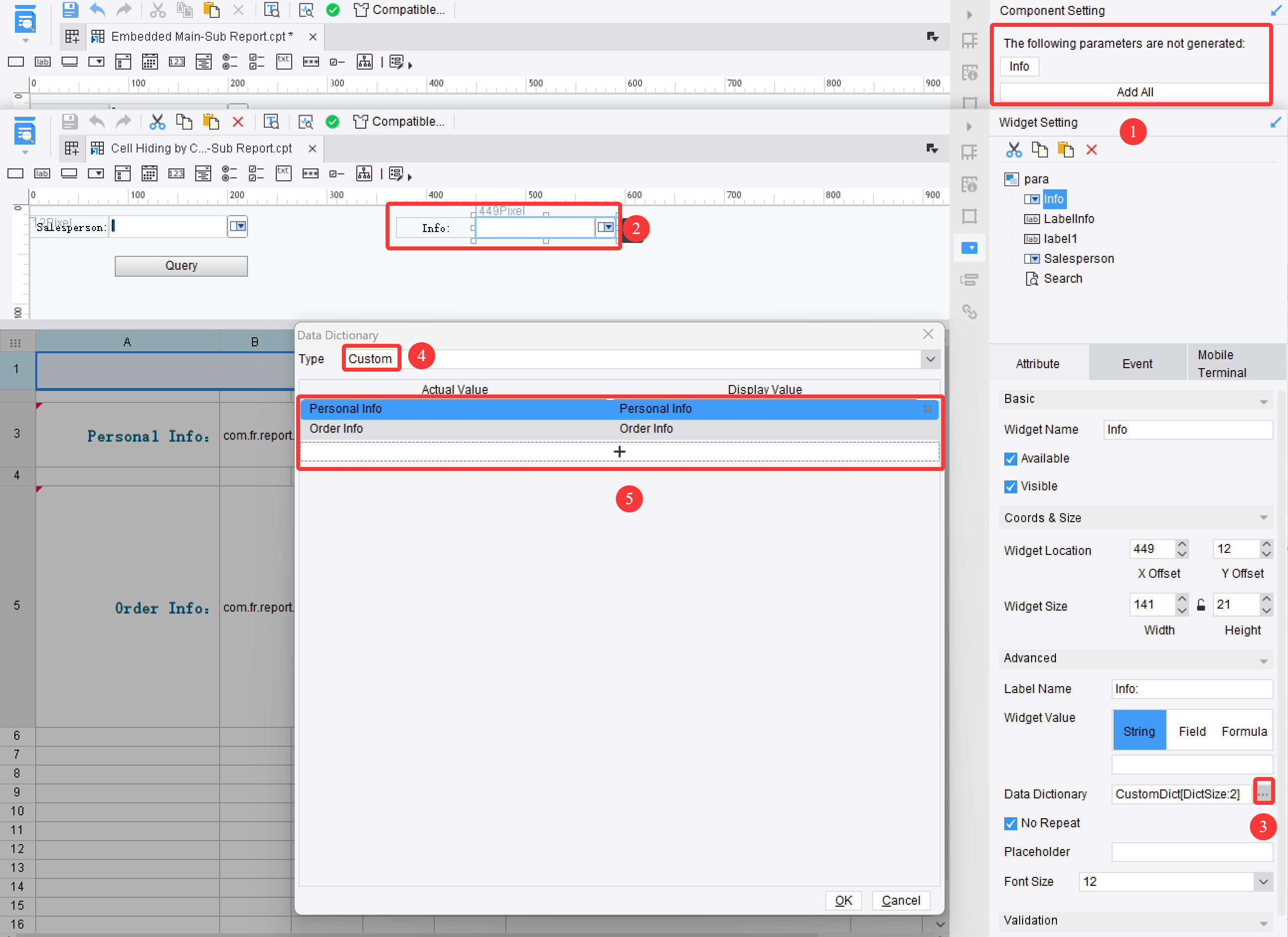The height and width of the screenshot is (937, 1288).
Task: Increase X Offset with the up stepper
Action: 1182,544
